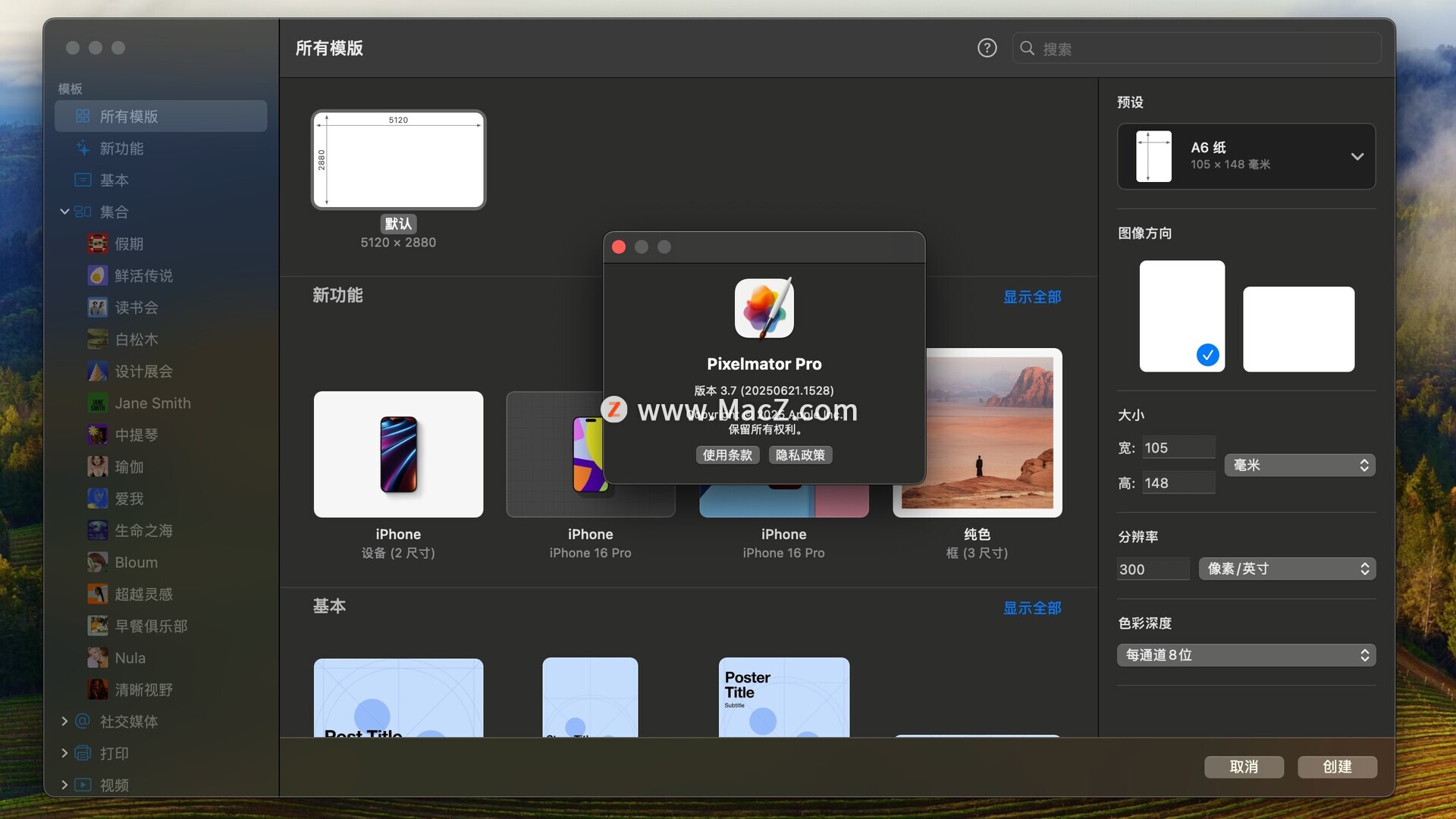This screenshot has width=1456, height=819.
Task: Expand the 打印 group chevron
Action: (64, 753)
